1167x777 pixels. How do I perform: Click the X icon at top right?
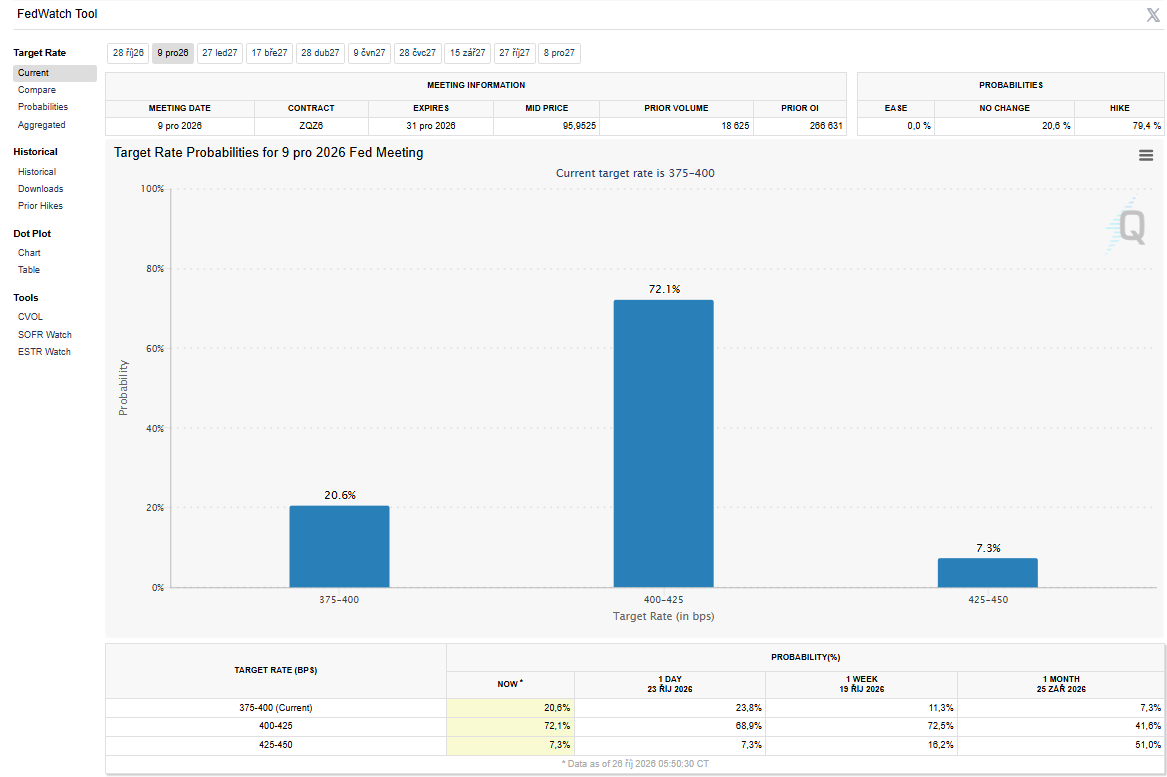(x=1153, y=15)
